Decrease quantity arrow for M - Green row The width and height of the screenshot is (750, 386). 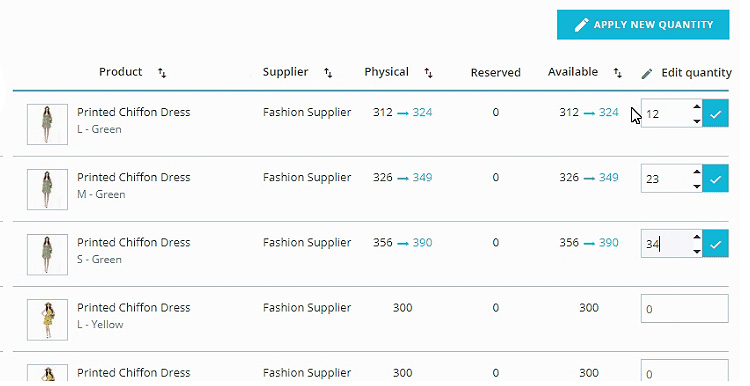[697, 186]
